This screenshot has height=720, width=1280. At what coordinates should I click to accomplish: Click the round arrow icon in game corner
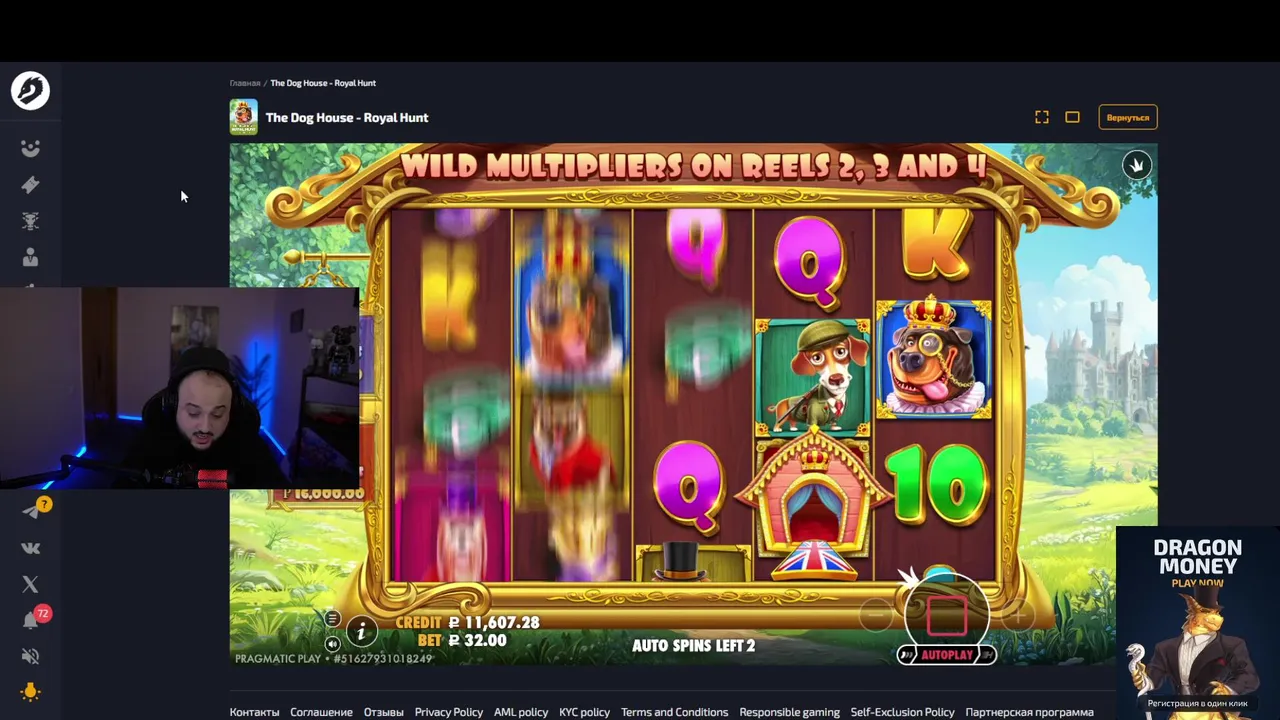[1136, 165]
